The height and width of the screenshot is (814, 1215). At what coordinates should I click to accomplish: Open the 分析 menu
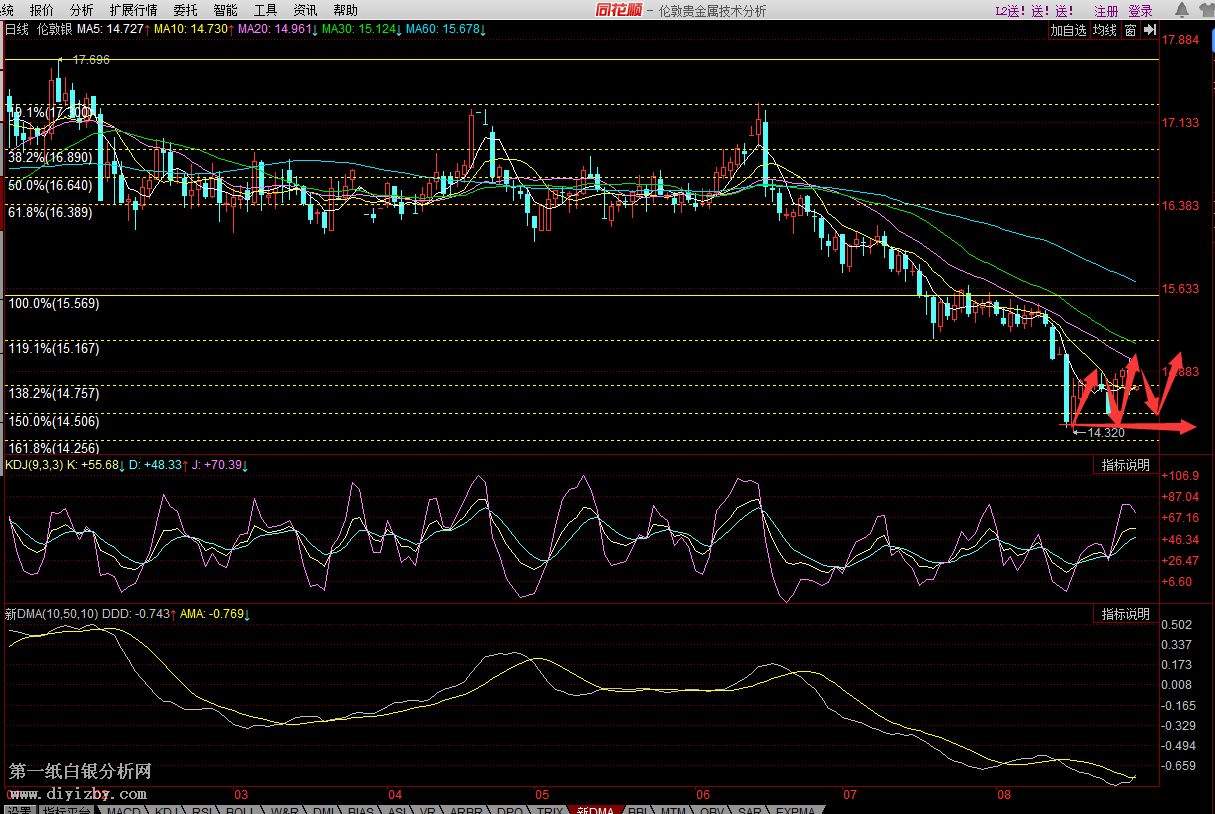point(82,10)
